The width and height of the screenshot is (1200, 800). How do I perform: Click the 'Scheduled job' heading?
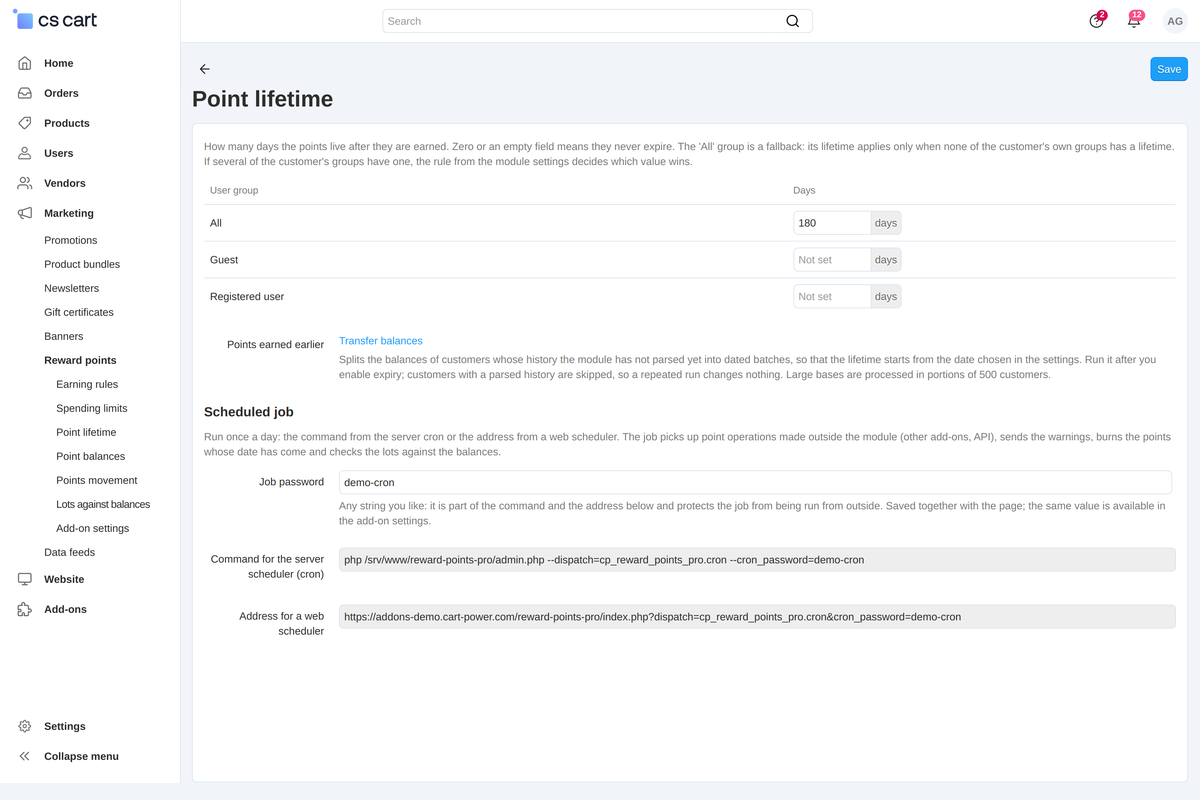pyautogui.click(x=248, y=412)
